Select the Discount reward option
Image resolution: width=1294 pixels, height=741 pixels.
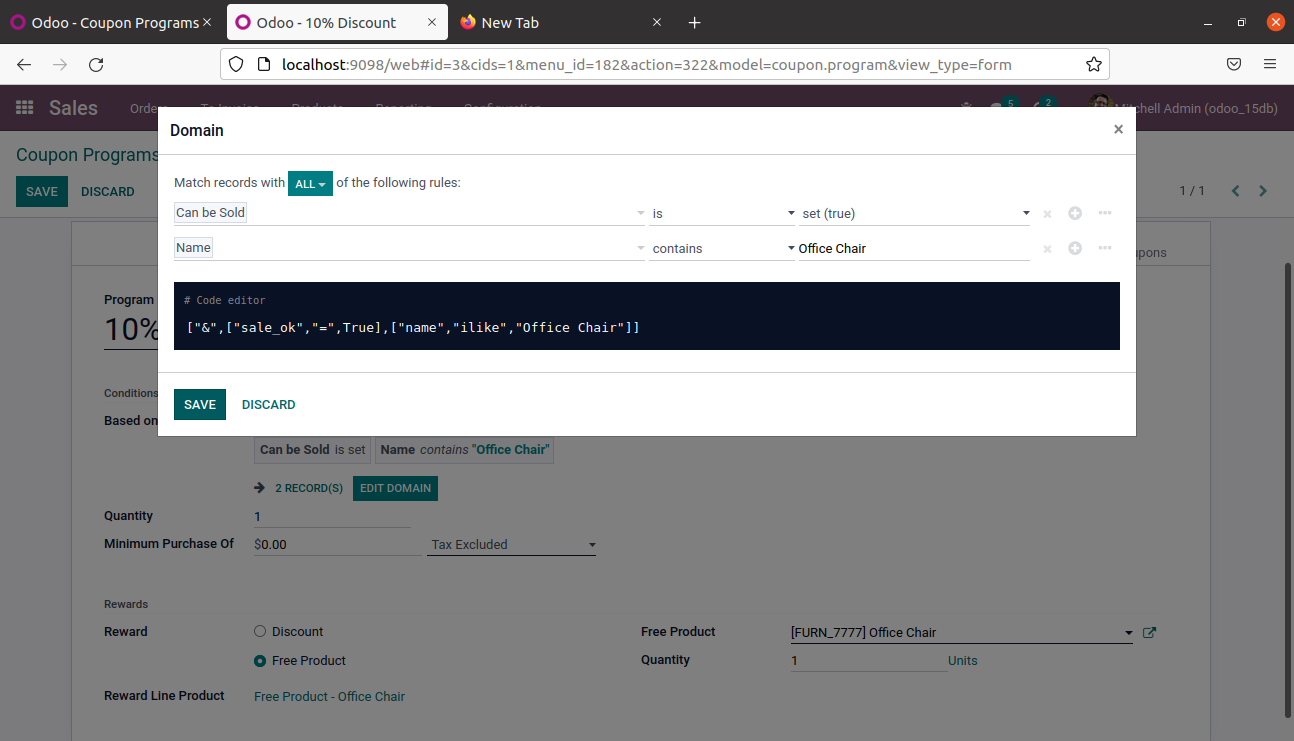coord(260,631)
